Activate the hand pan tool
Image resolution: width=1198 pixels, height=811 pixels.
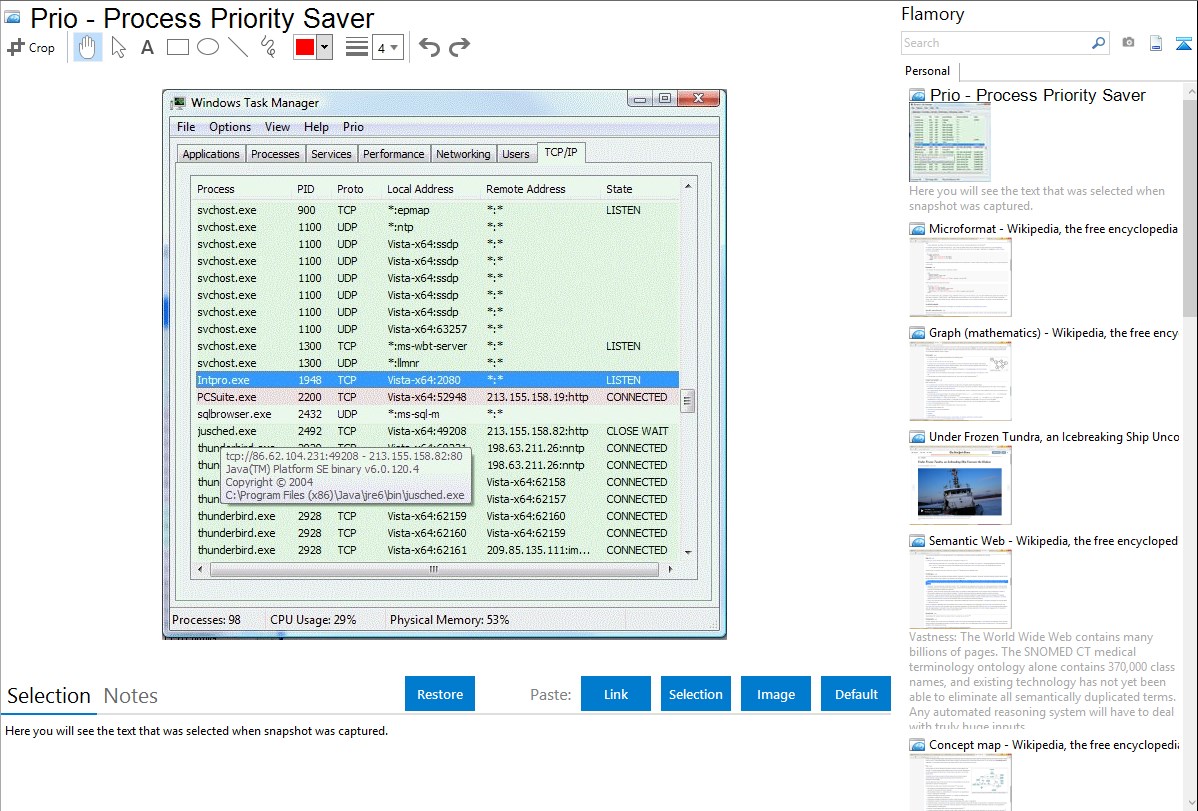point(88,47)
